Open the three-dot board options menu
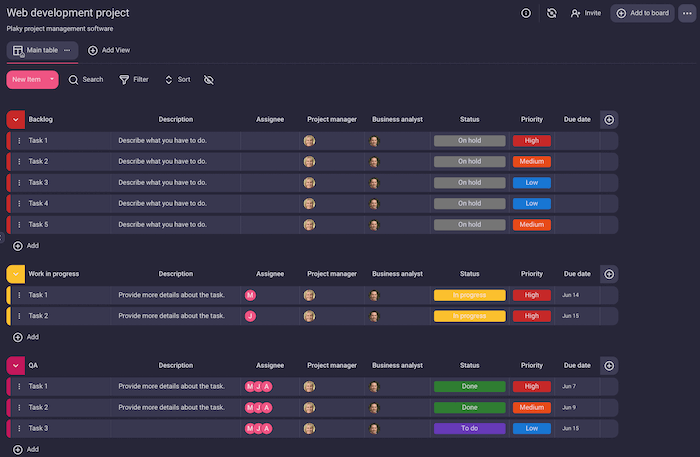Viewport: 700px width, 457px height. [686, 13]
